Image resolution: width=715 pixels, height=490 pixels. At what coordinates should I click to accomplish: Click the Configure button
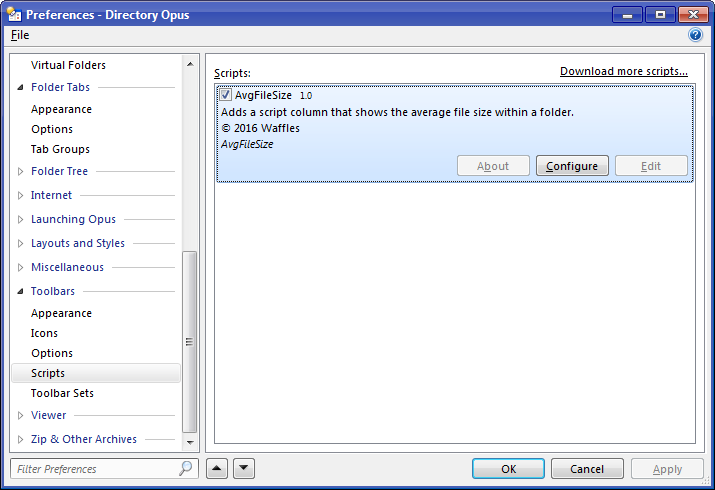572,165
